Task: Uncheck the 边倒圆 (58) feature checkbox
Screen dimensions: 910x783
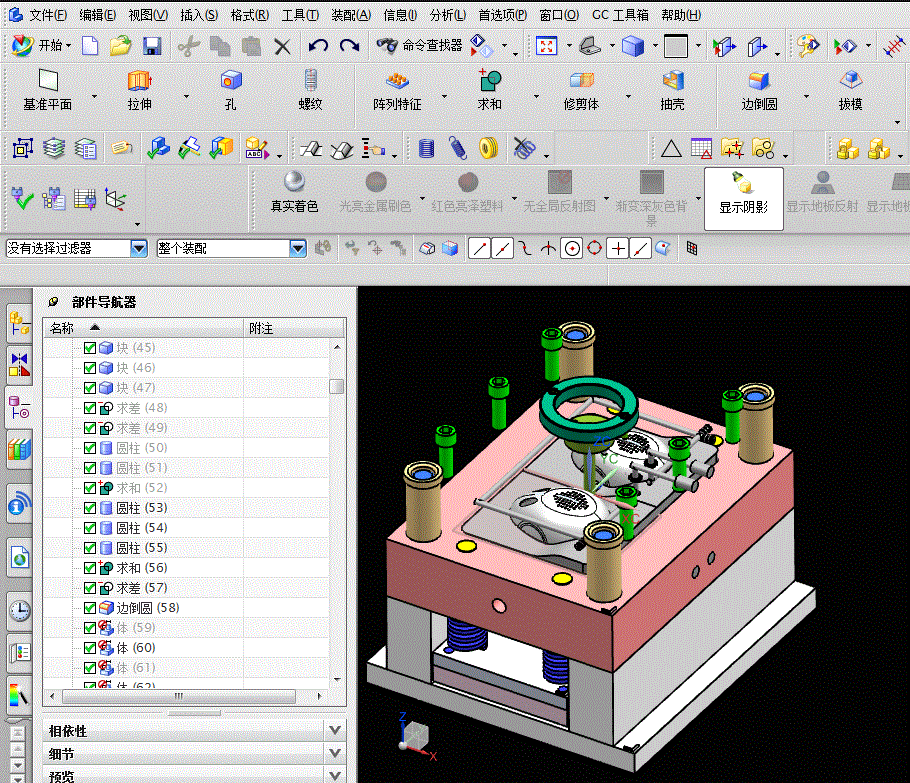Action: click(x=90, y=608)
